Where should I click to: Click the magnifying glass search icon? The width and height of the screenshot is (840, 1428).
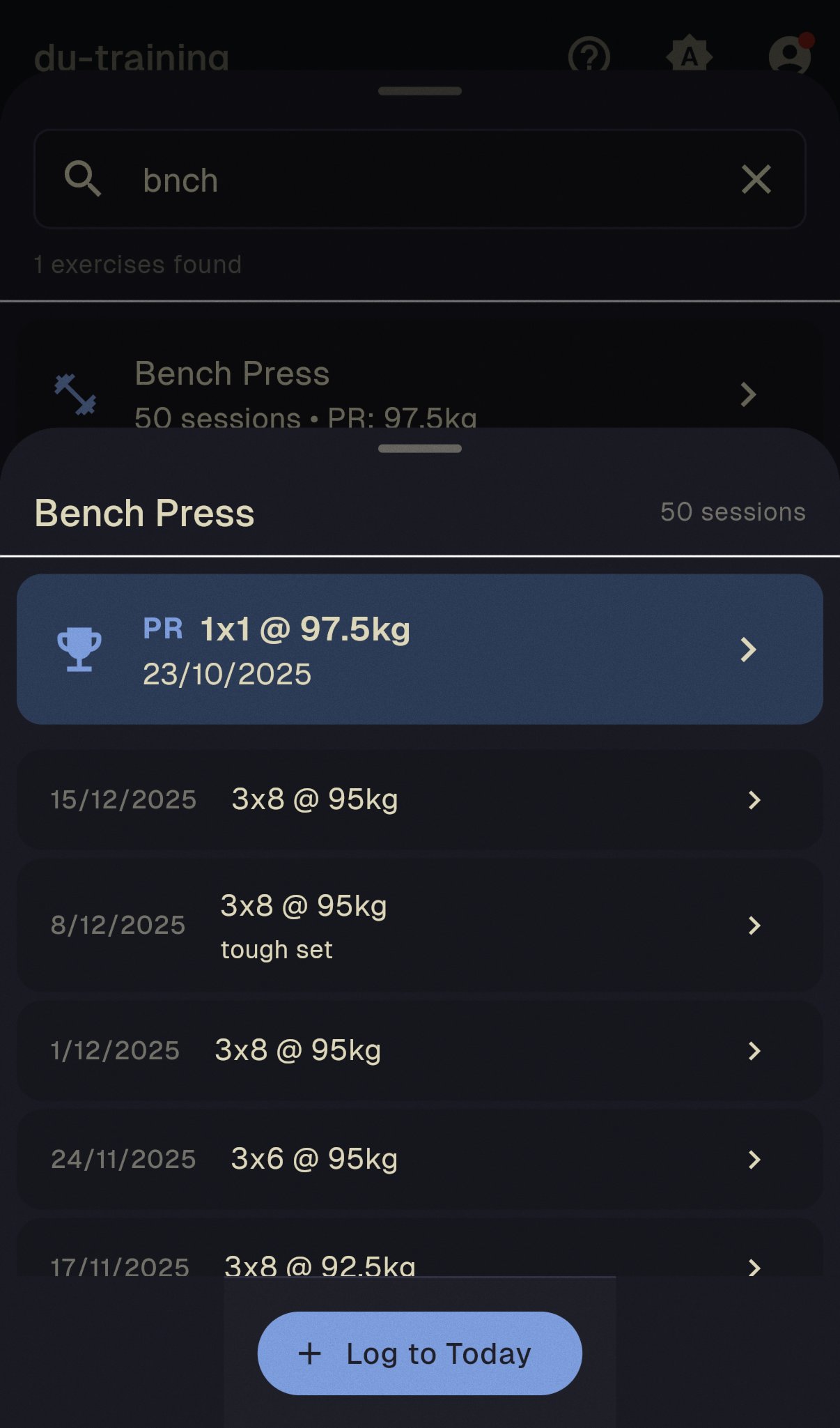(83, 179)
